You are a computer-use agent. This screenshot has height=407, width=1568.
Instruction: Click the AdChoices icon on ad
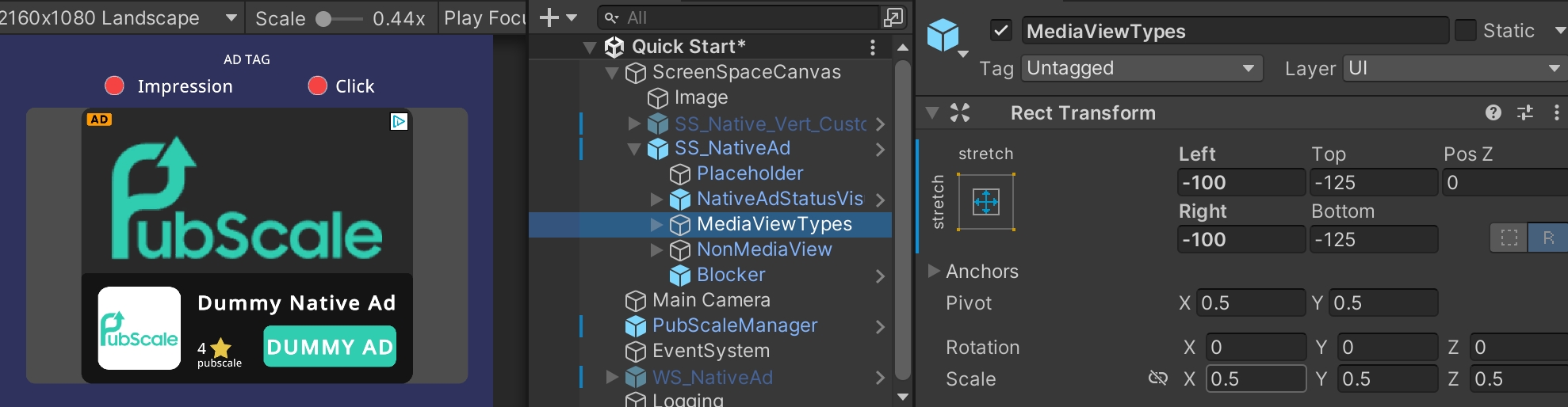point(399,121)
